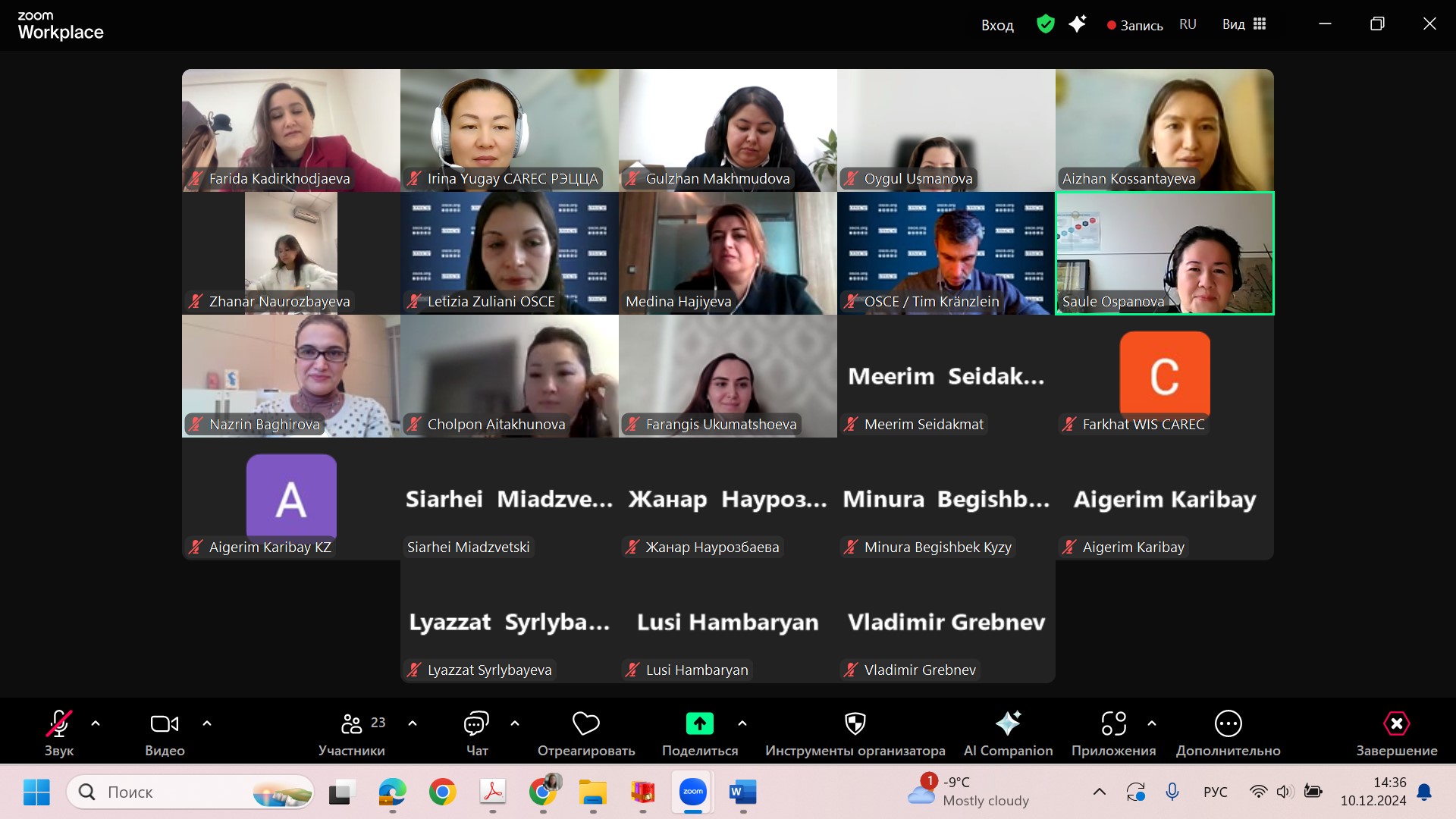Open the Apps icon in toolbar
Screen dimensions: 1456x819
point(1113,724)
